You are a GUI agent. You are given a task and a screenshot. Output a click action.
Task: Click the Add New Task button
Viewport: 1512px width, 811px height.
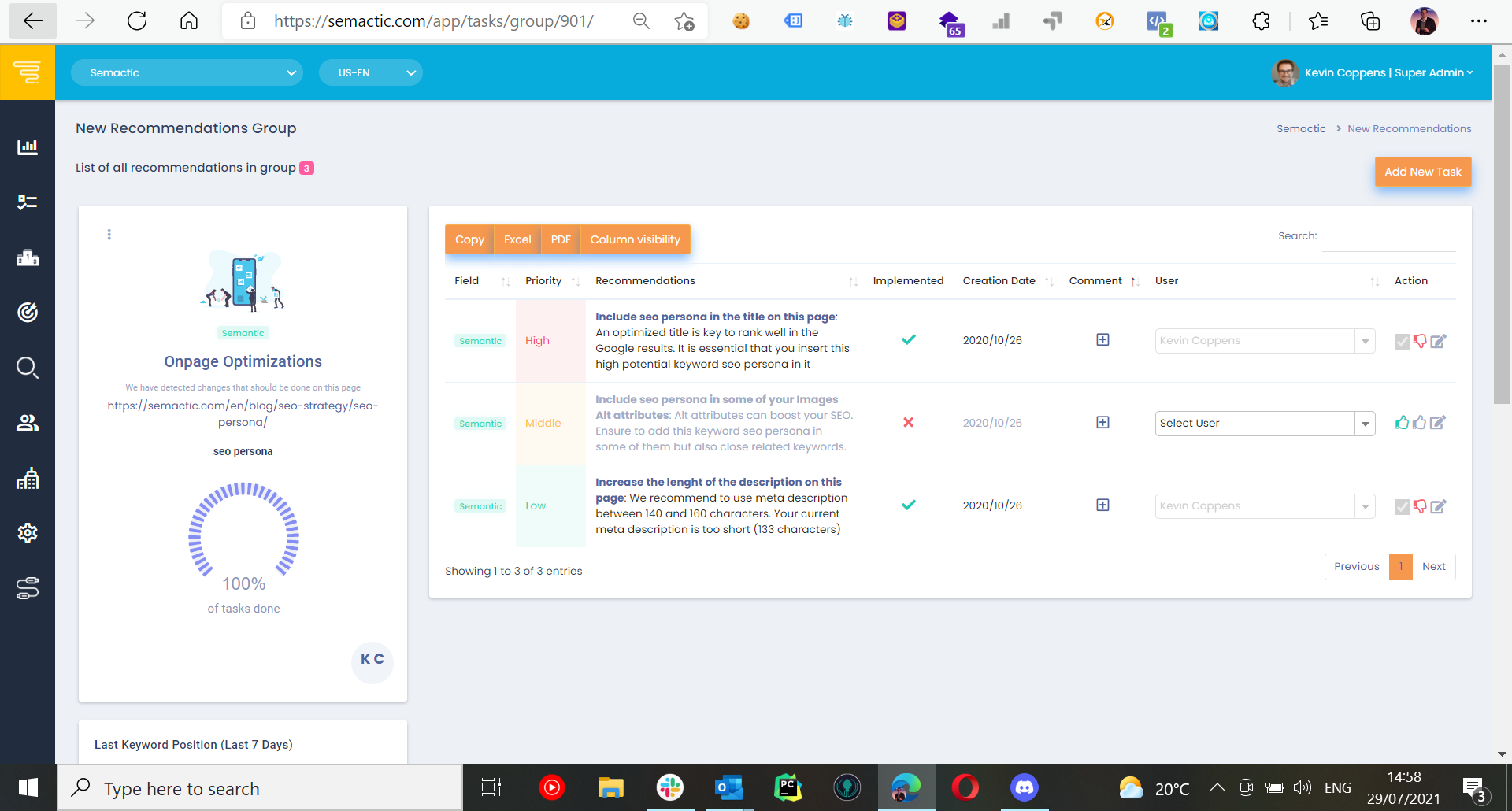1423,171
